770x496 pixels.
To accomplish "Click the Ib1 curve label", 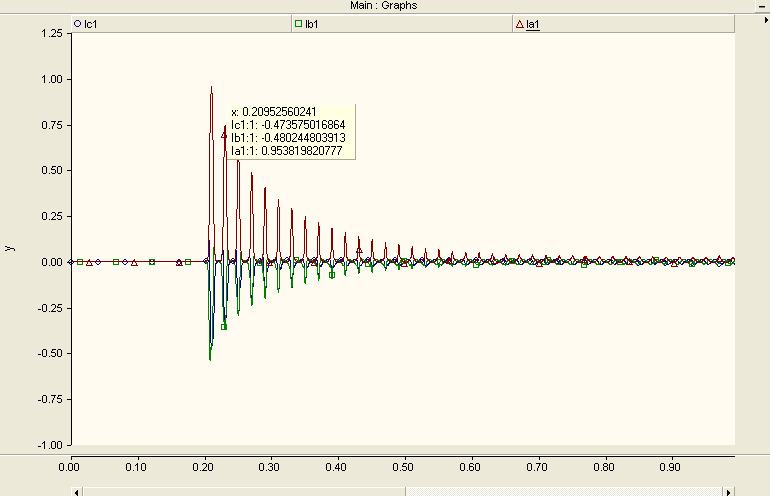I will [311, 24].
